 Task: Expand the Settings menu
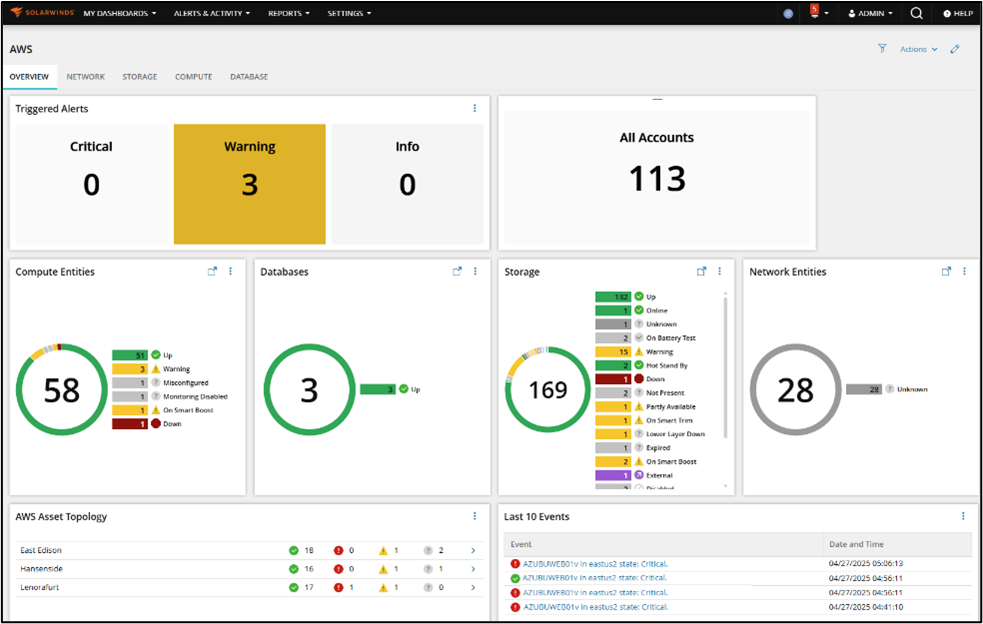[349, 13]
